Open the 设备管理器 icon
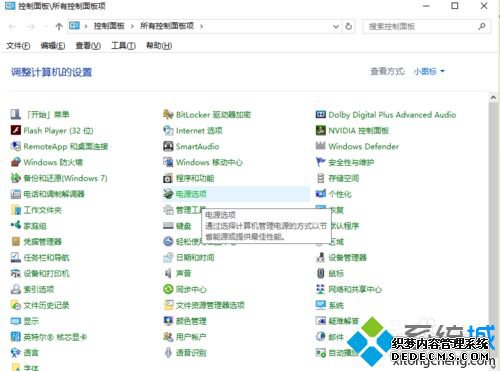This screenshot has height=371, width=500. (x=320, y=257)
